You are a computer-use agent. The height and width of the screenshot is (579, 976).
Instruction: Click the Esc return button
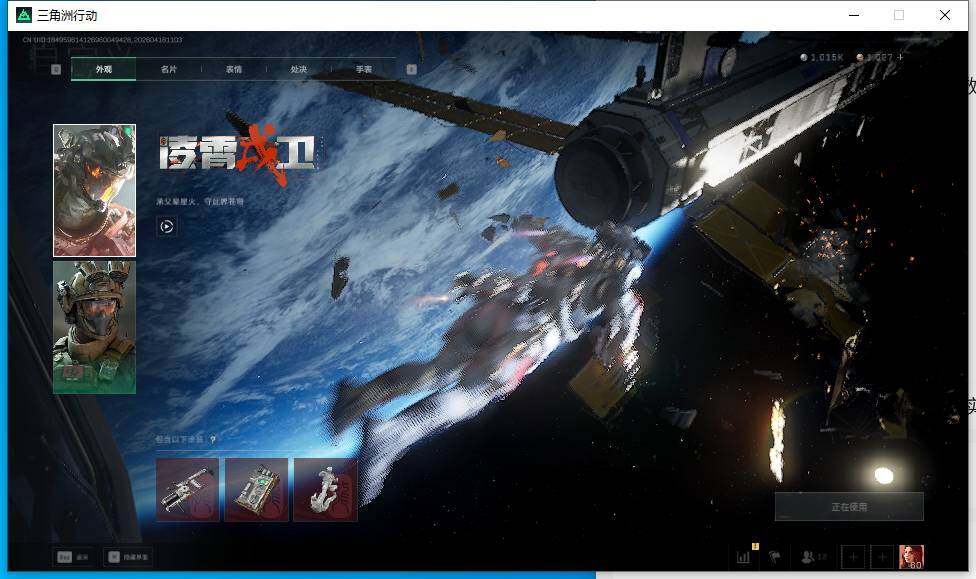coord(73,557)
